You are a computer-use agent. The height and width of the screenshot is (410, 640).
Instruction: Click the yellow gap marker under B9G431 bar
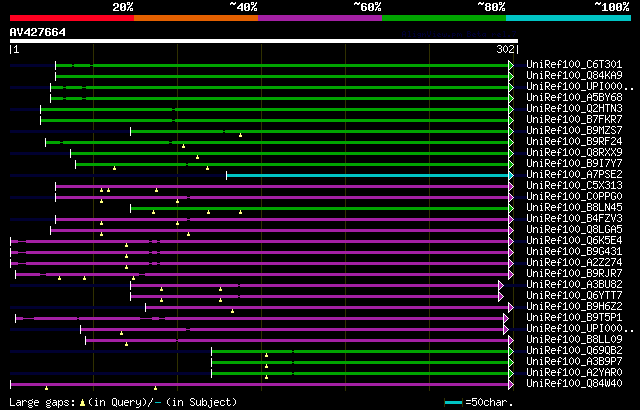(x=127, y=256)
